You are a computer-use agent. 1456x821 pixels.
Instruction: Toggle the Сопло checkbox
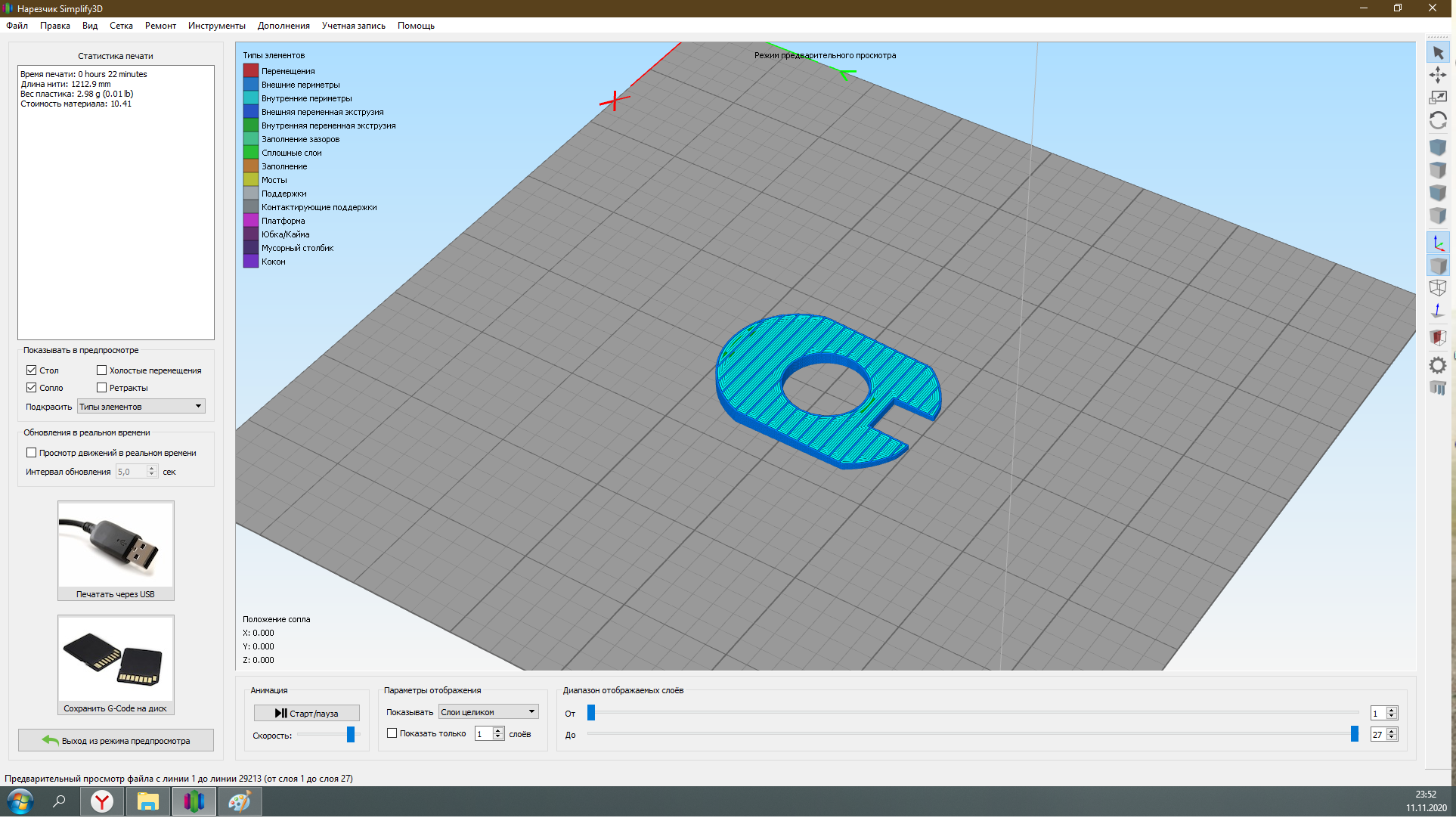[x=31, y=387]
